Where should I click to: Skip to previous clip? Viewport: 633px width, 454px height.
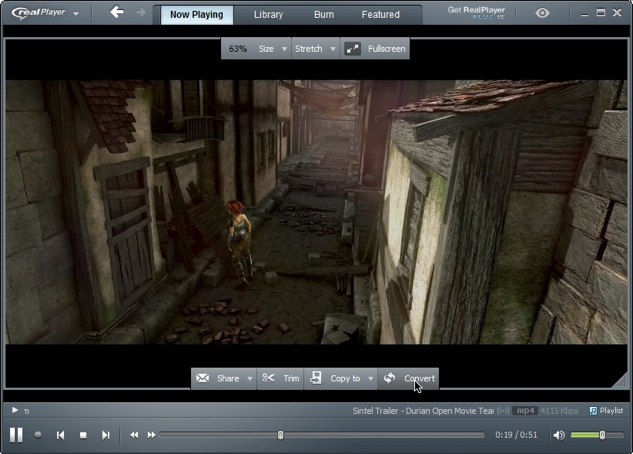coord(61,435)
